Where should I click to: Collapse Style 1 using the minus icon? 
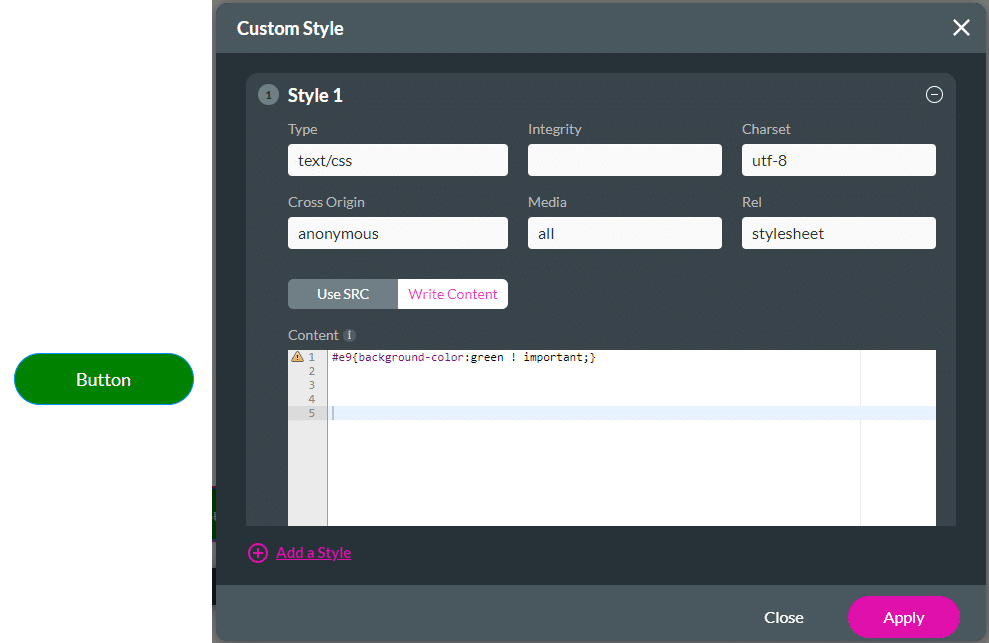[x=934, y=94]
